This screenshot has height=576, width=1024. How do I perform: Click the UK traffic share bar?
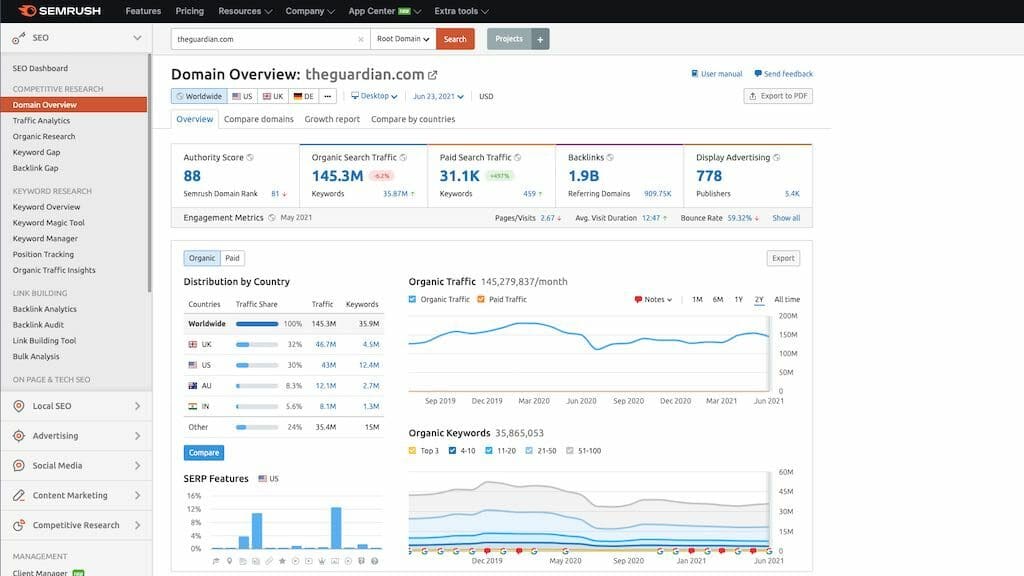click(x=257, y=344)
